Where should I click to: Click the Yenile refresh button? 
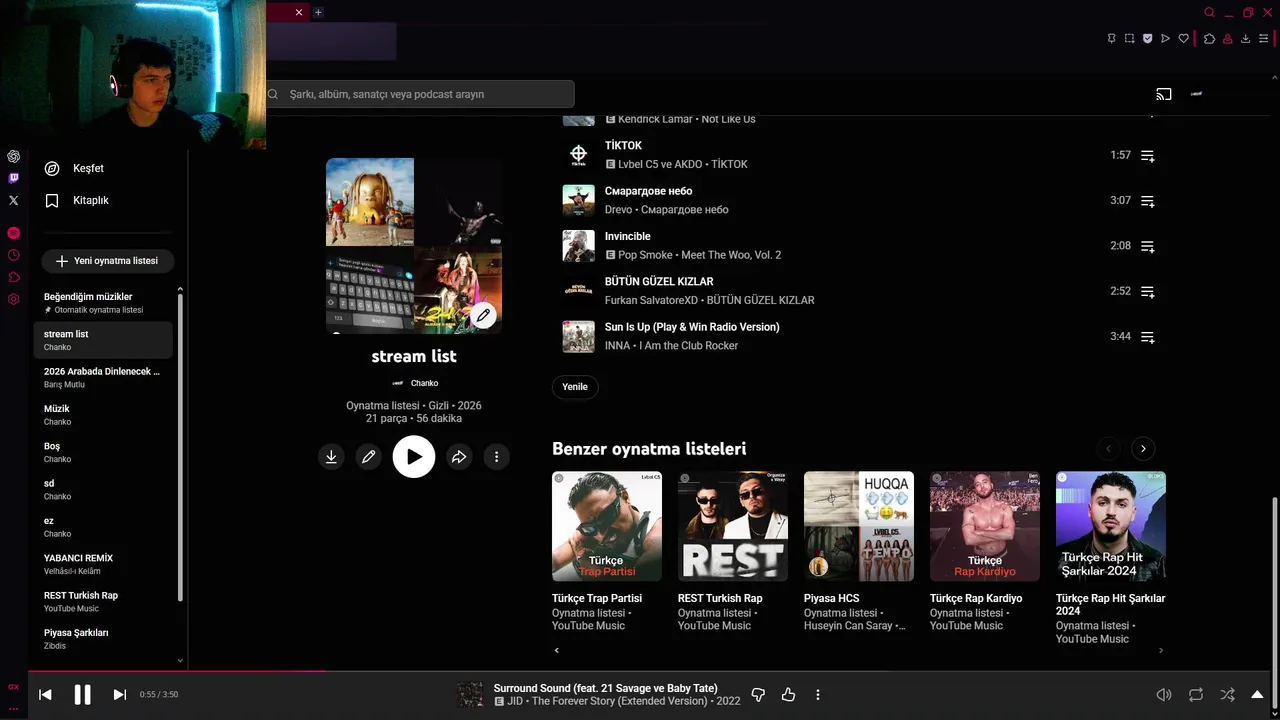coord(575,387)
